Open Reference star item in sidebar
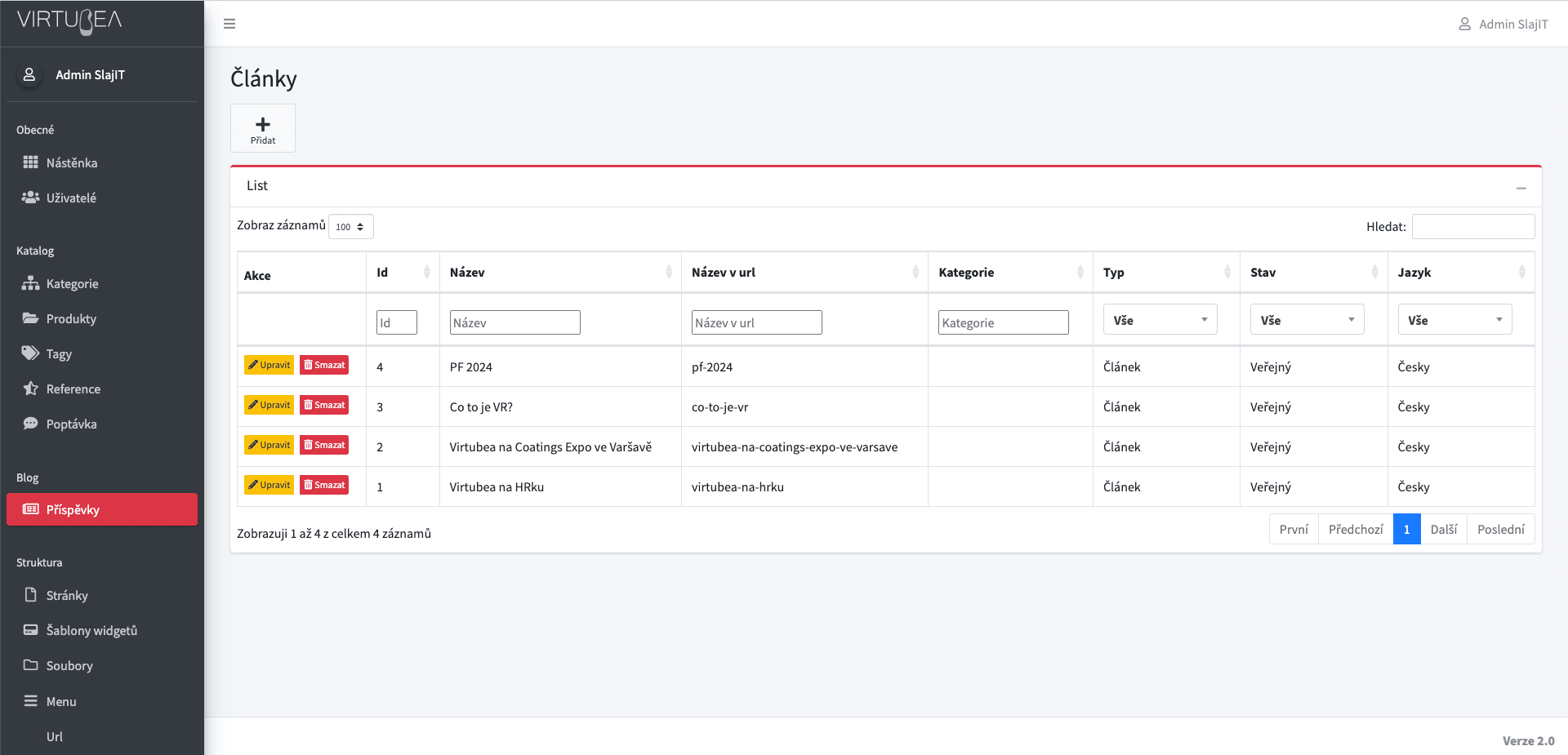Image resolution: width=1568 pixels, height=755 pixels. (73, 389)
